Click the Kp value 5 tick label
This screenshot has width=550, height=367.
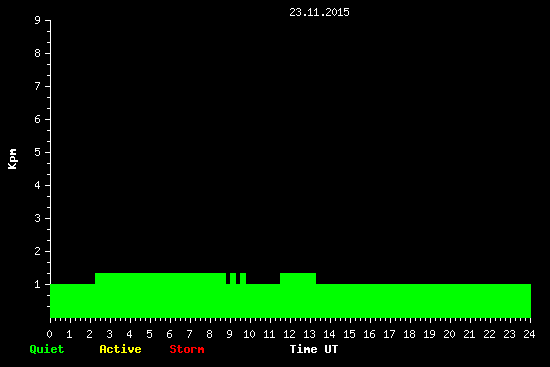point(38,152)
